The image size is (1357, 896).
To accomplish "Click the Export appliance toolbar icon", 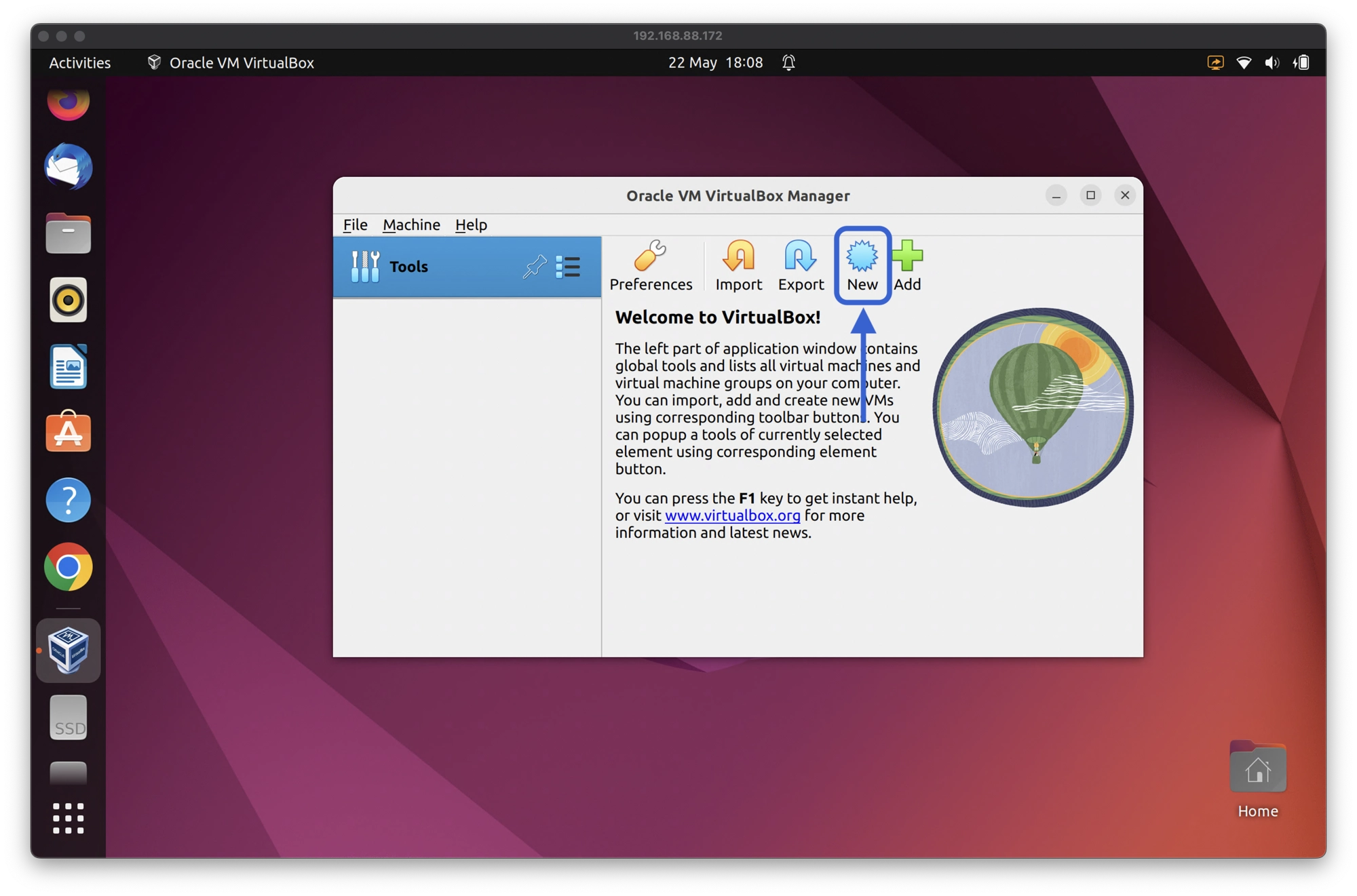I will [x=801, y=265].
